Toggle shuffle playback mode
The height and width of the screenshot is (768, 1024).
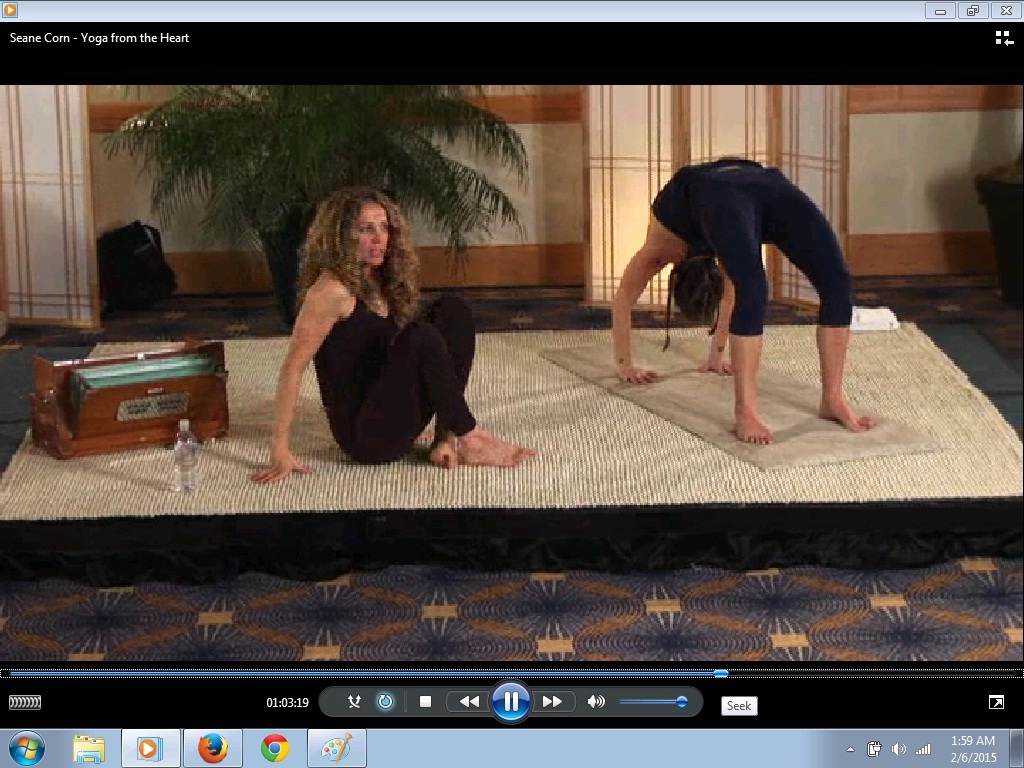(x=354, y=702)
